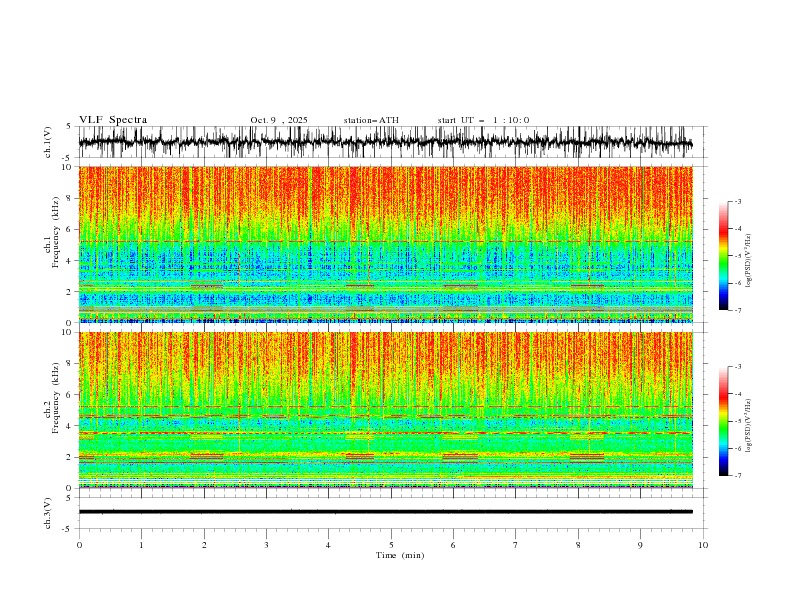The height and width of the screenshot is (612, 792).
Task: Click the ch.1 PSD color scale bar
Action: pyautogui.click(x=723, y=256)
